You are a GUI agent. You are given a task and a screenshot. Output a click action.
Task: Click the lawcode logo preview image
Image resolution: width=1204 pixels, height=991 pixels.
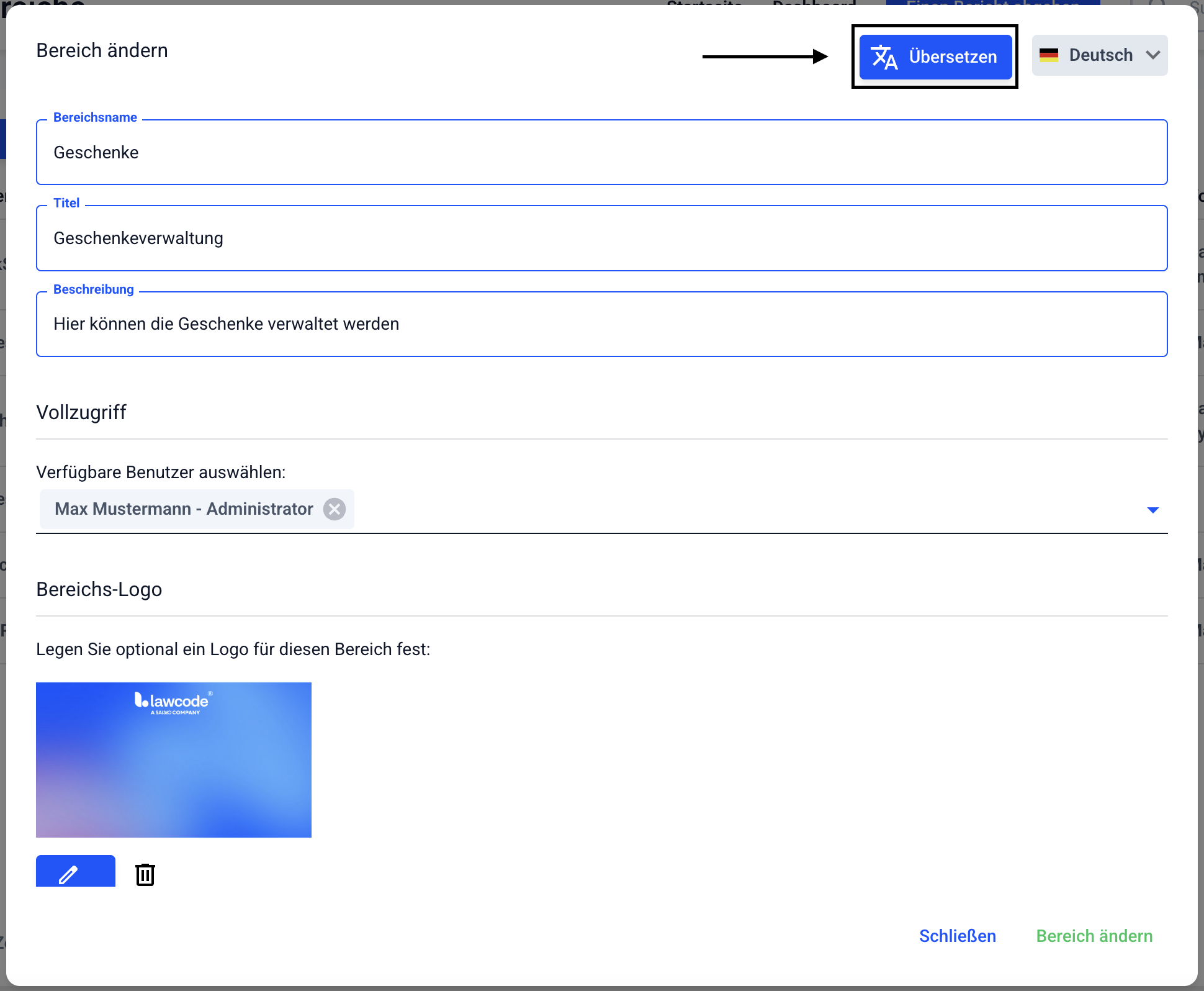point(174,759)
